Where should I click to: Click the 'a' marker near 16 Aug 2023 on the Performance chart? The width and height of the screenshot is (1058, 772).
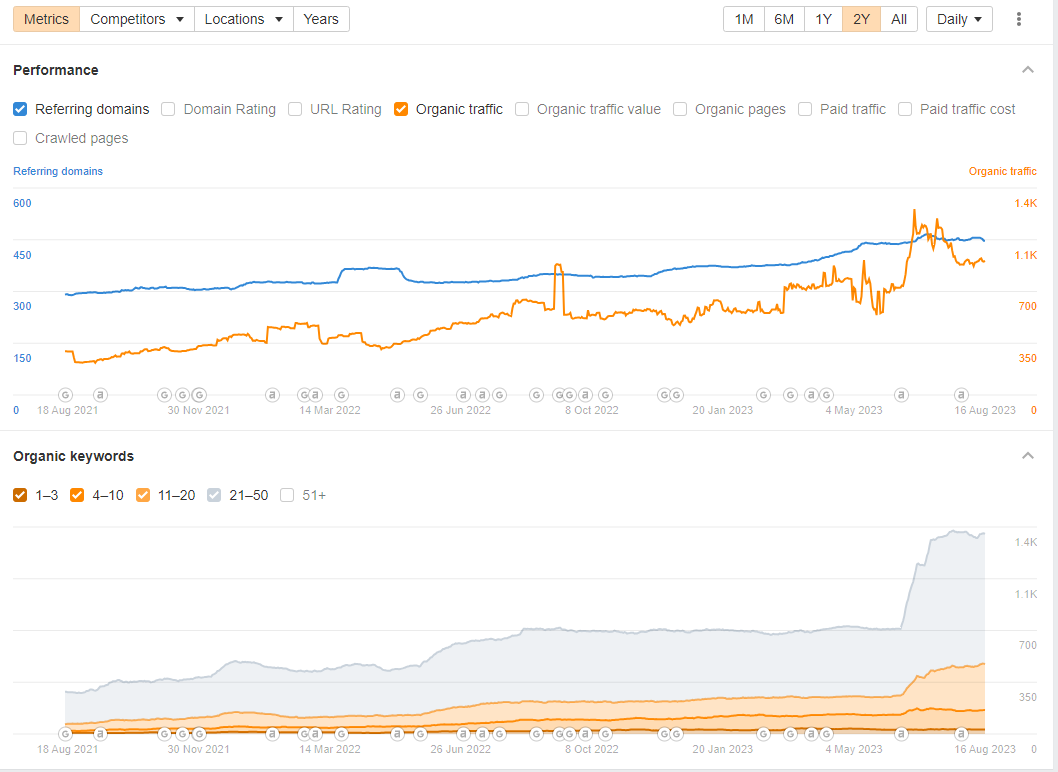tap(962, 395)
